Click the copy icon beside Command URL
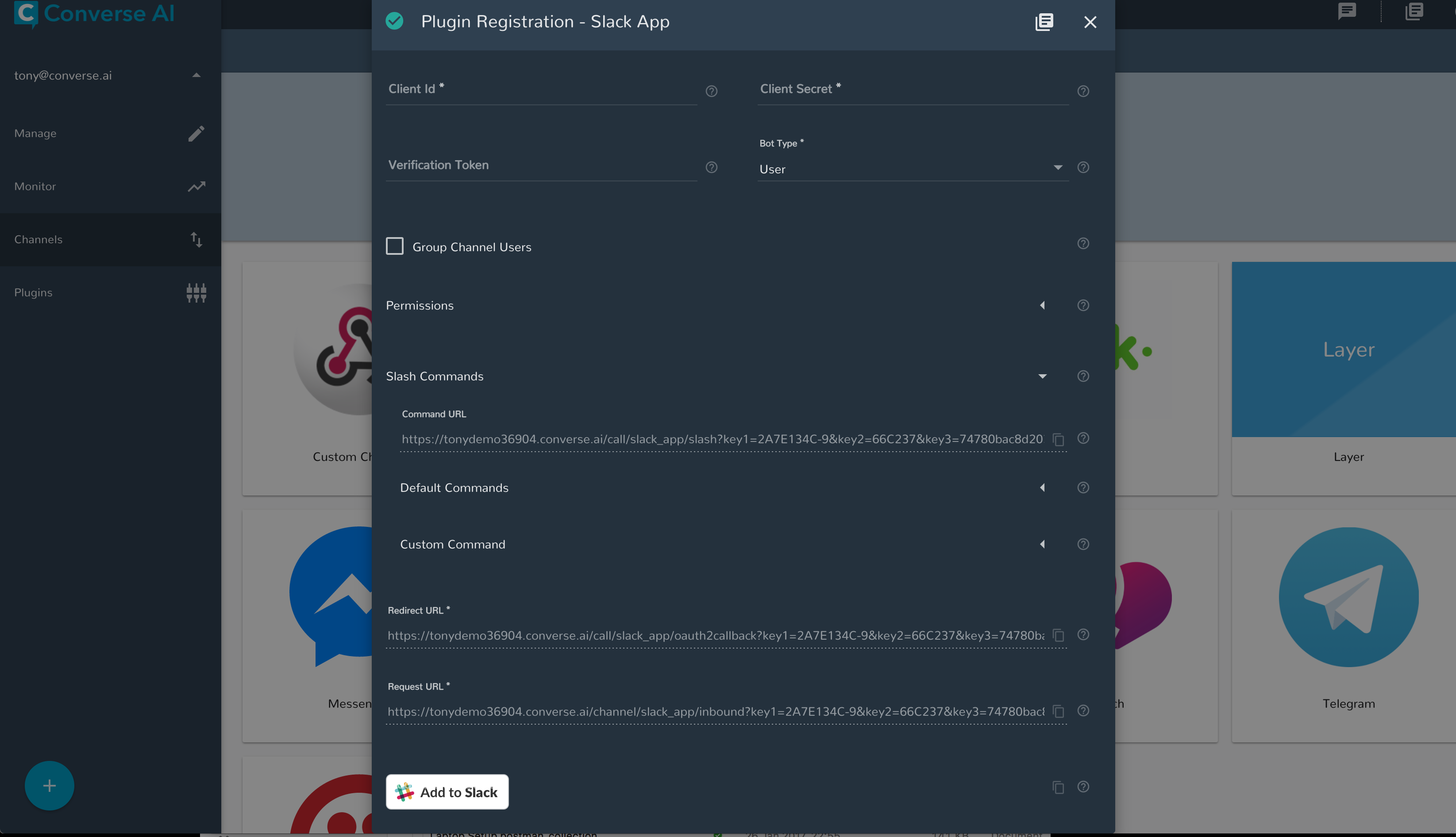 click(x=1058, y=440)
